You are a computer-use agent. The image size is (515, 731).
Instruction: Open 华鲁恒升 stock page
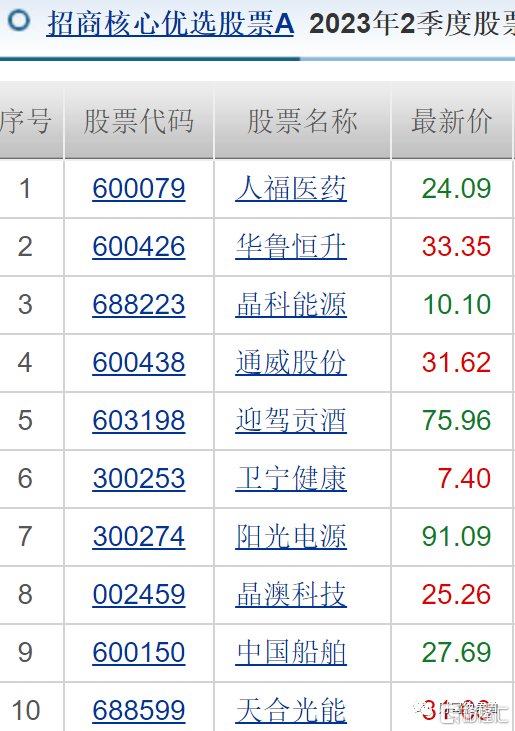coord(291,247)
